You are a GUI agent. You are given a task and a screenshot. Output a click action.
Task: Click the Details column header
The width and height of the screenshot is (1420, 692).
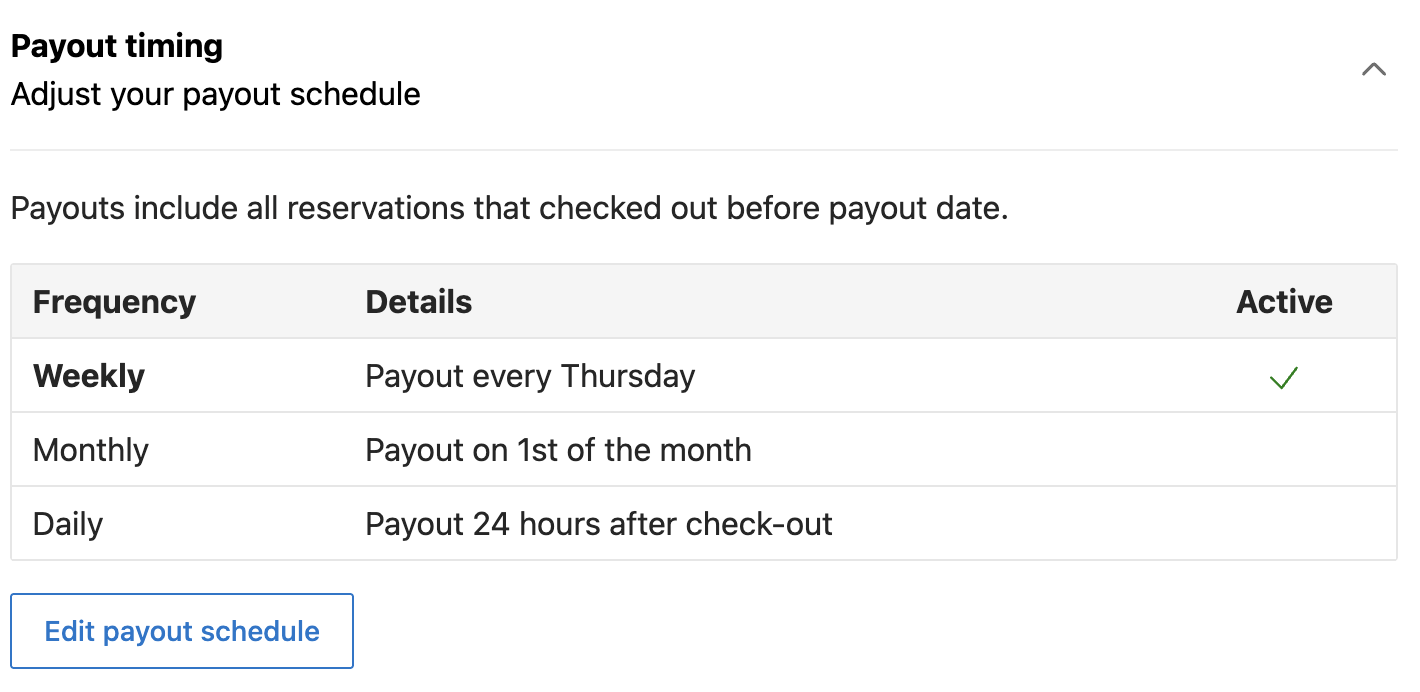(419, 302)
